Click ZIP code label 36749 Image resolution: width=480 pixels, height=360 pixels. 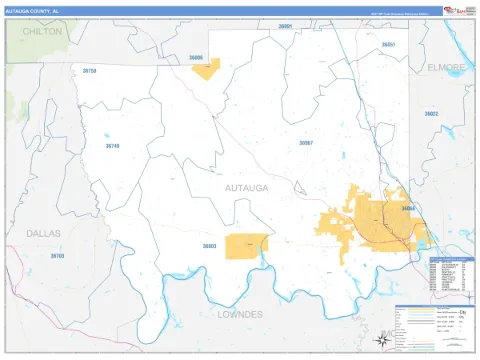112,146
